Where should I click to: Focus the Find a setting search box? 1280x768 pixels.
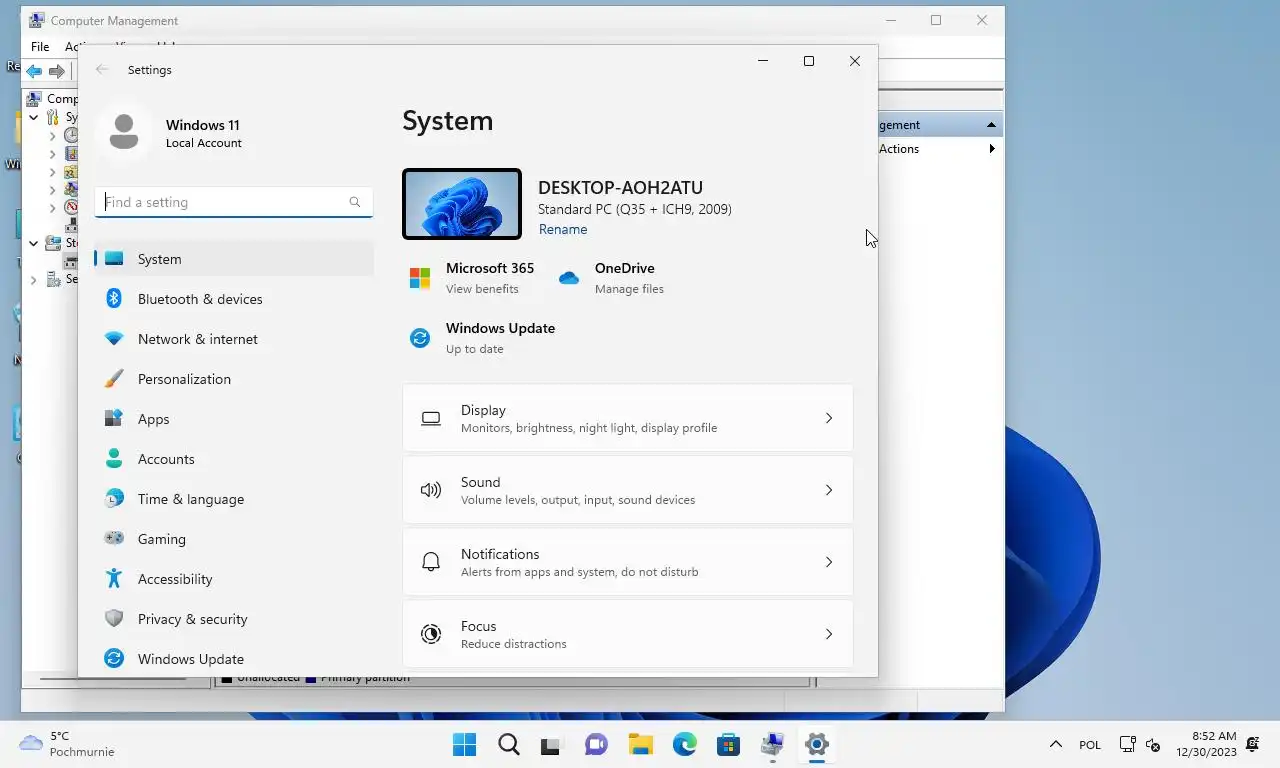(x=234, y=202)
